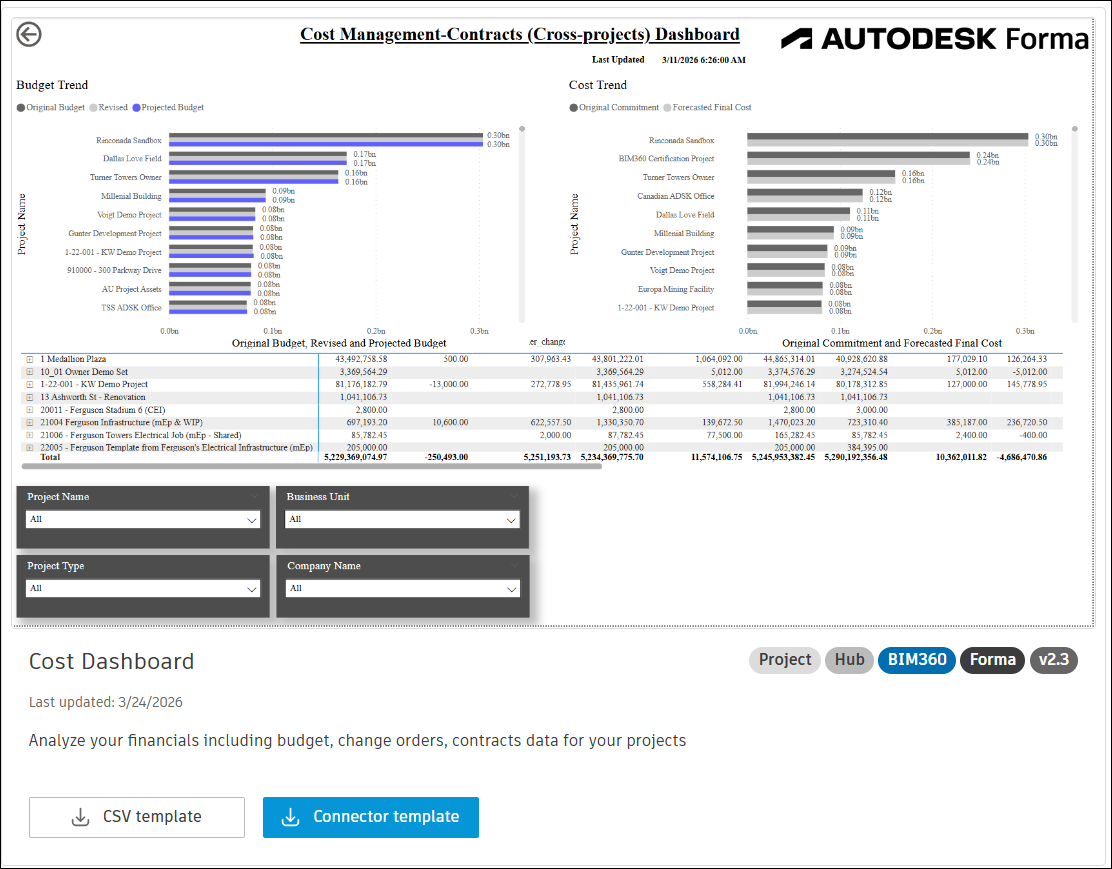Click BIM360 Certification Project label in Cost Trend
Viewport: 1112px width, 869px height.
666,159
